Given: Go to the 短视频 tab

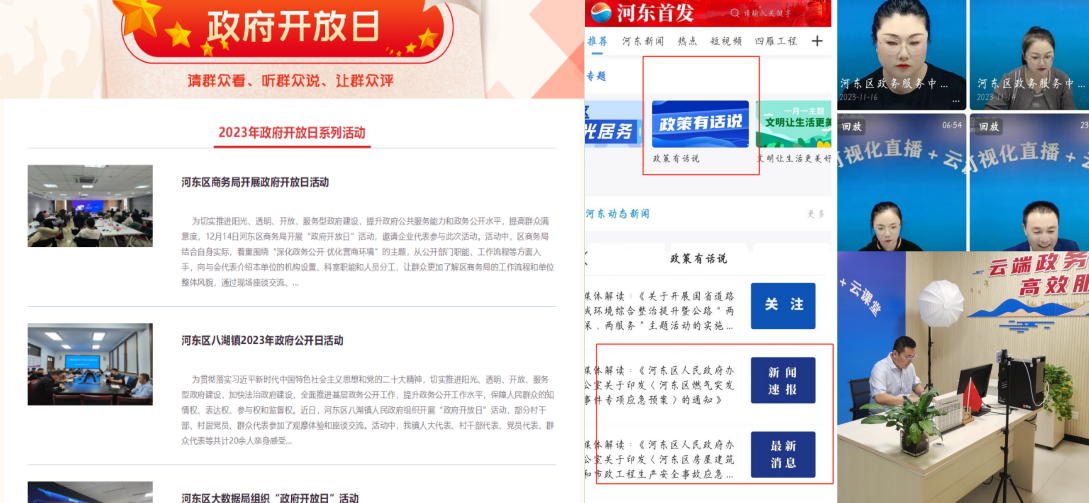Looking at the screenshot, I should tap(726, 41).
